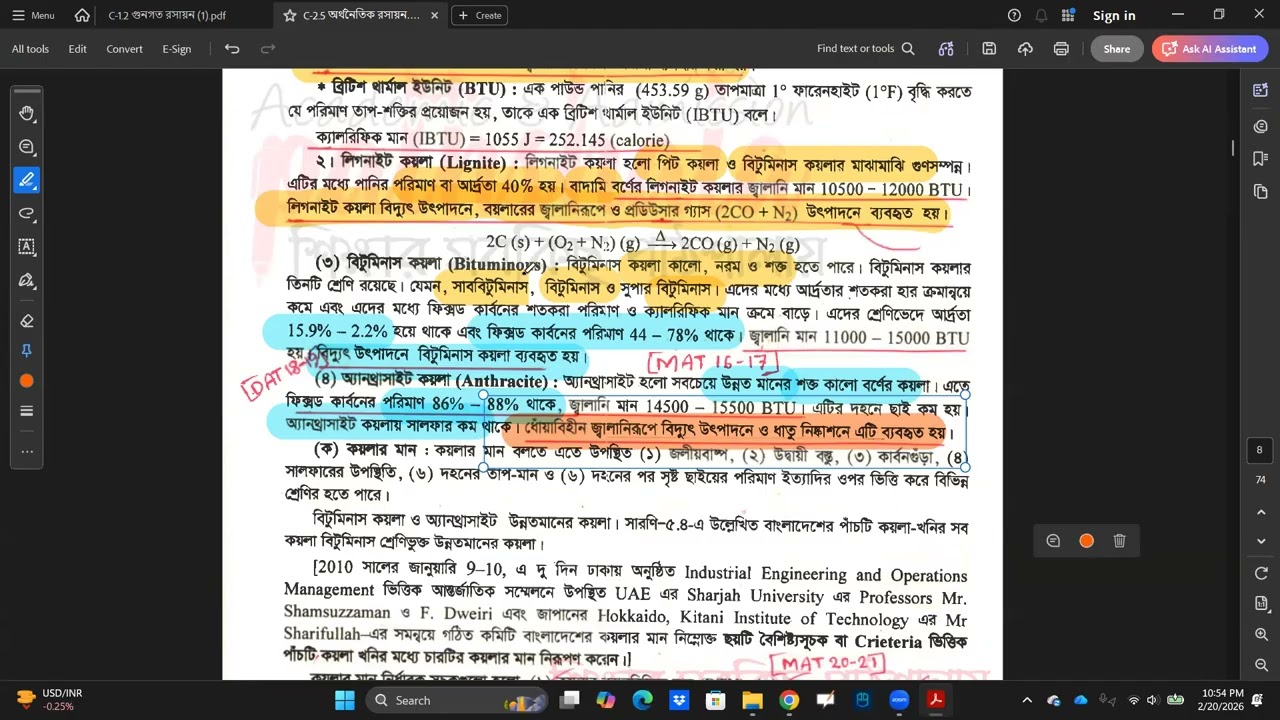Select the freehand draw lasso tool
The image size is (1280, 720).
point(27,213)
